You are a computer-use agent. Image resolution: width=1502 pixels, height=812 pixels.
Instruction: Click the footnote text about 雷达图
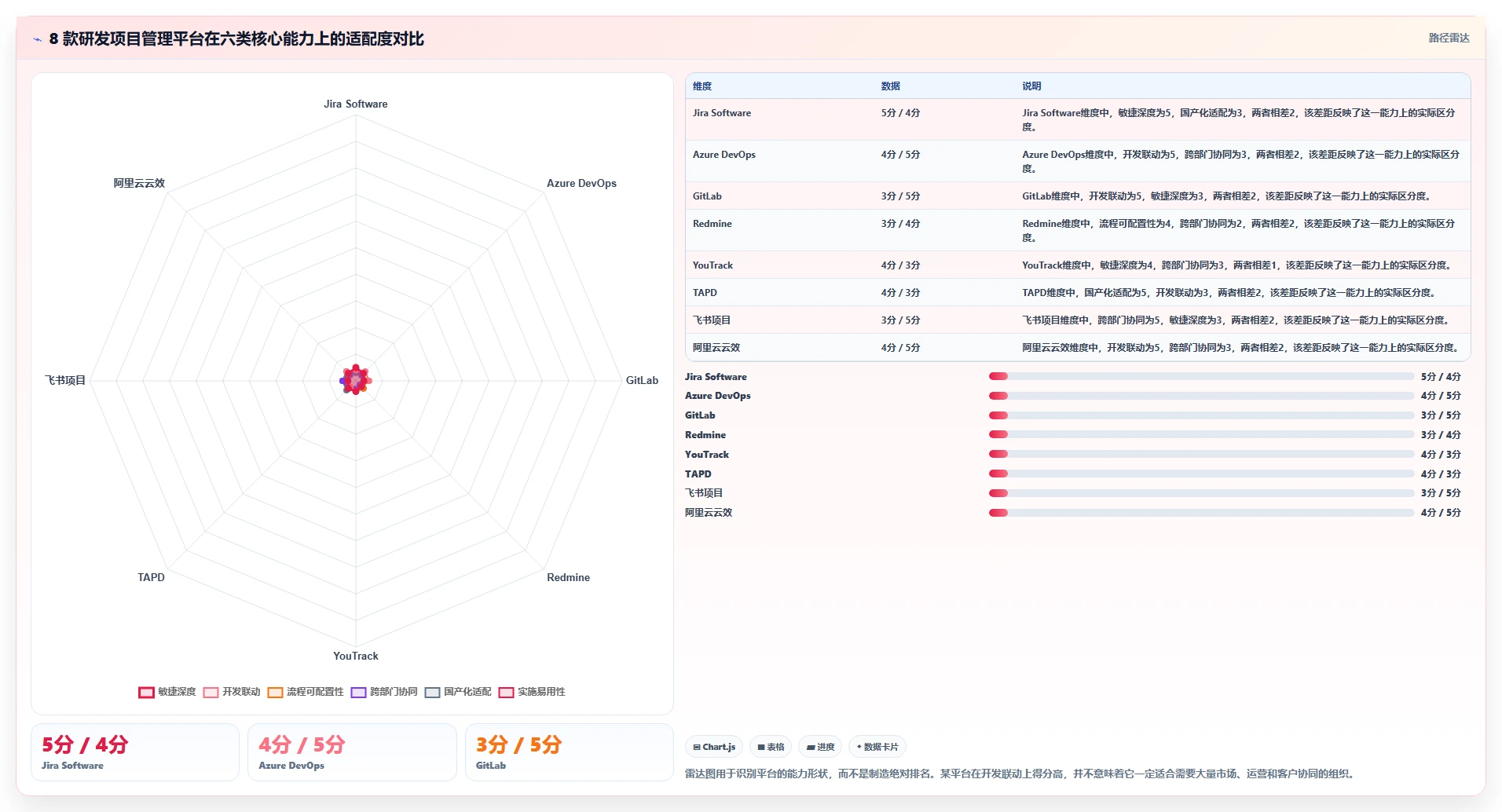click(x=1020, y=774)
